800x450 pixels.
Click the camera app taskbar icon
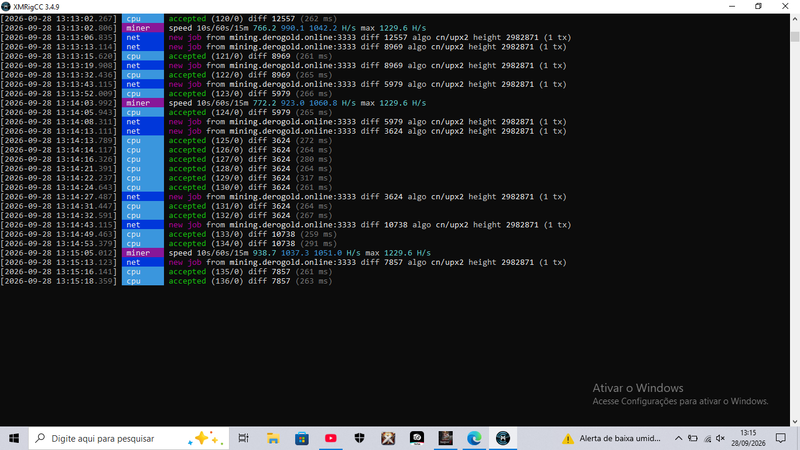point(417,438)
